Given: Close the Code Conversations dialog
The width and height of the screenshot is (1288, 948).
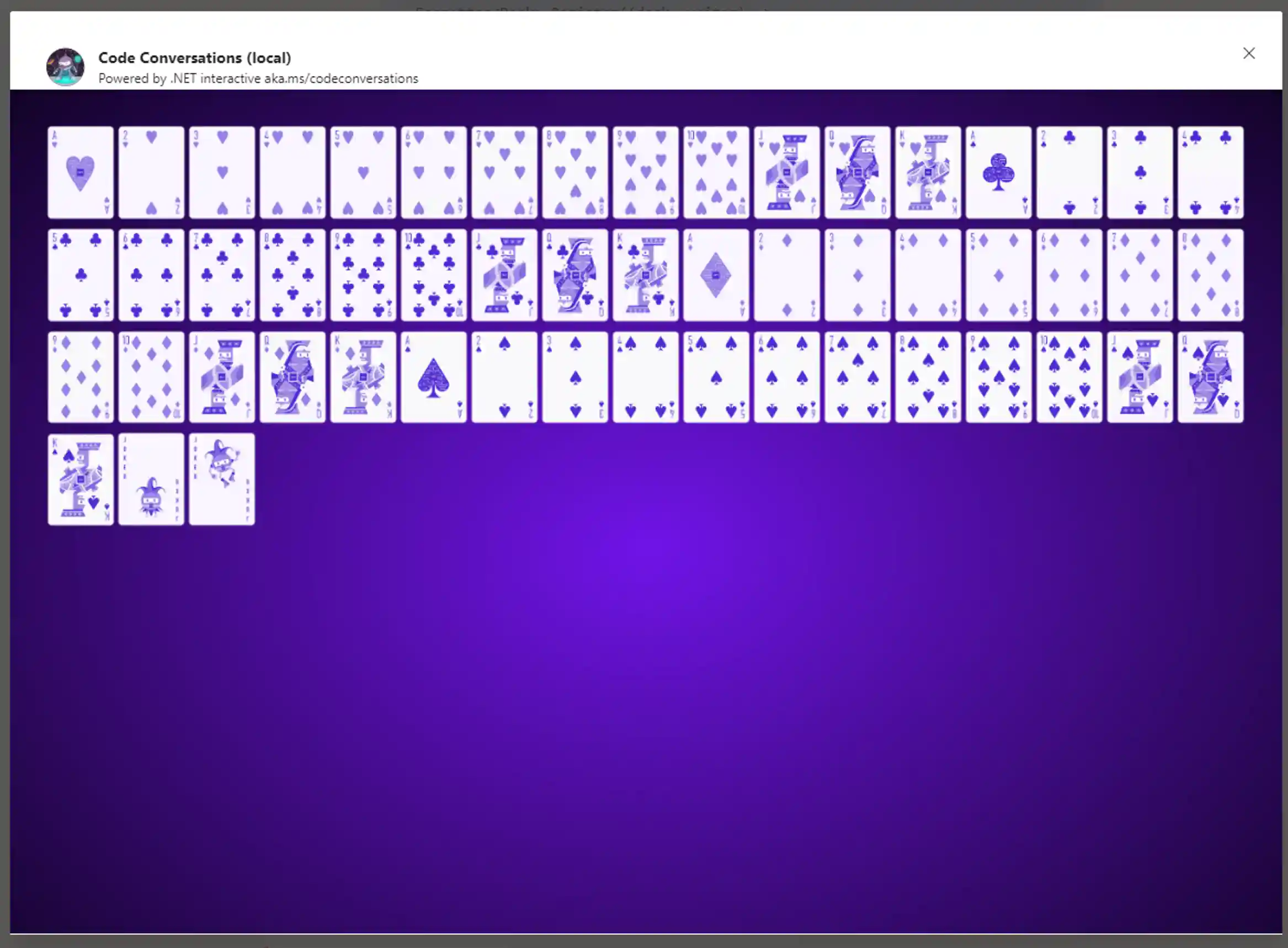Looking at the screenshot, I should [1248, 54].
